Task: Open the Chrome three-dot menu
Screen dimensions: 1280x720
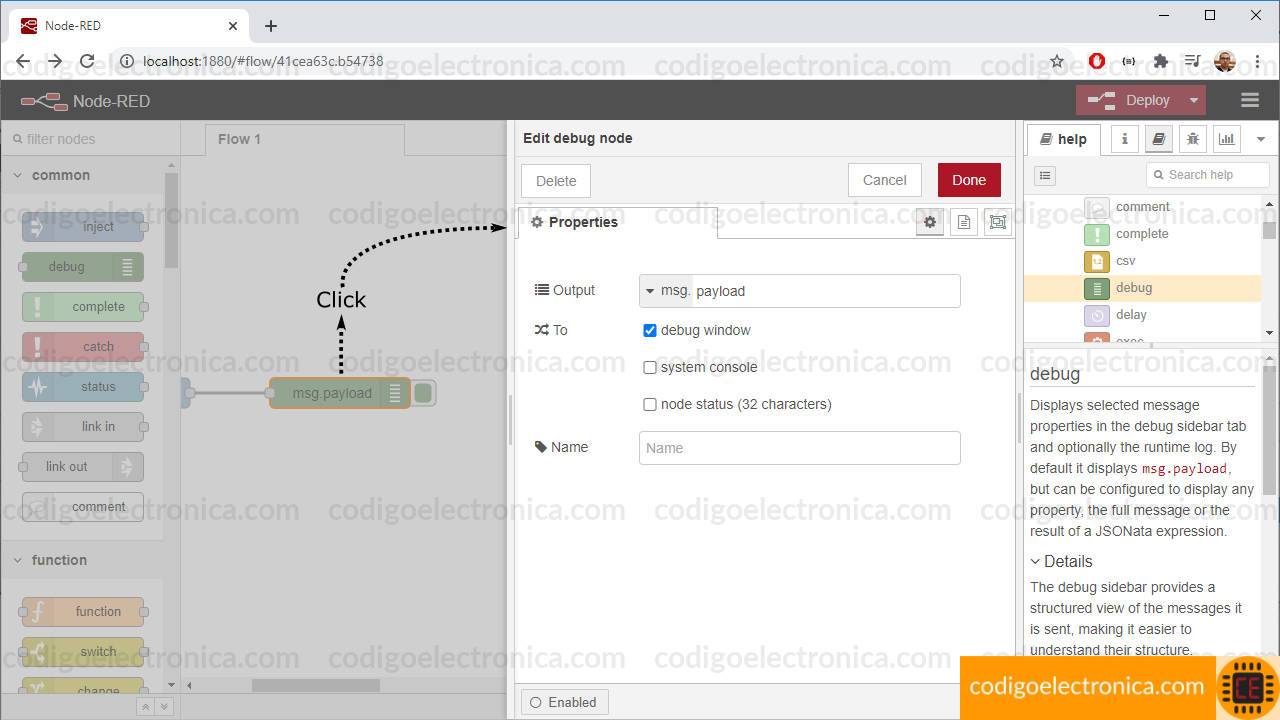Action: coord(1257,61)
